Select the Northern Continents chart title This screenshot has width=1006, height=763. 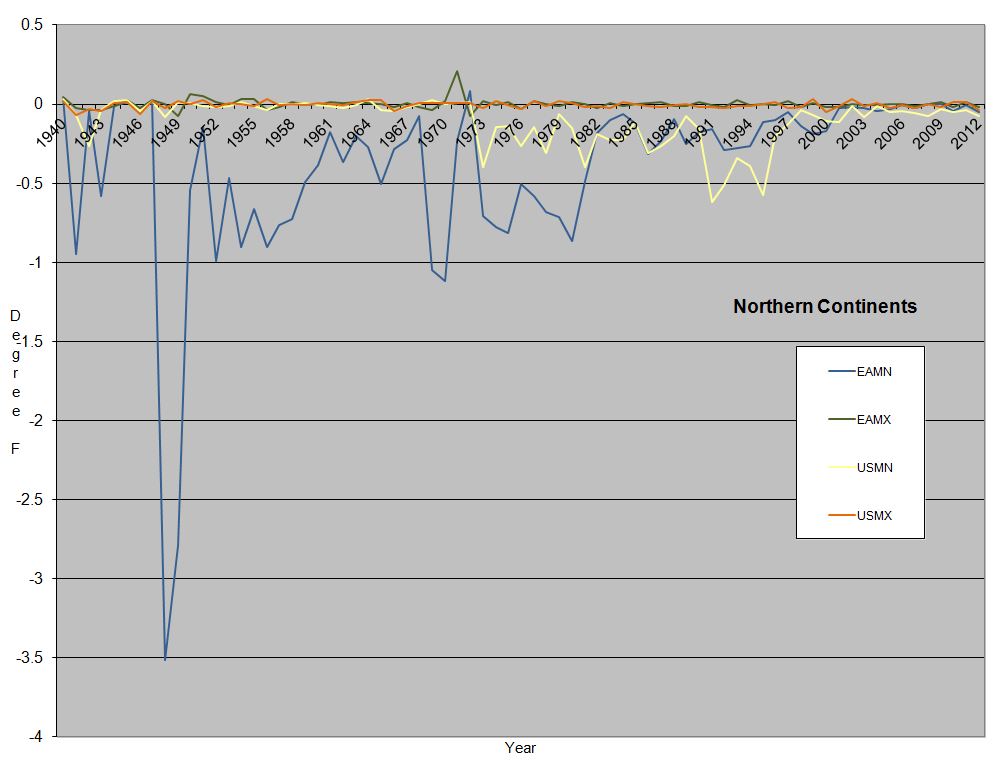pyautogui.click(x=824, y=306)
